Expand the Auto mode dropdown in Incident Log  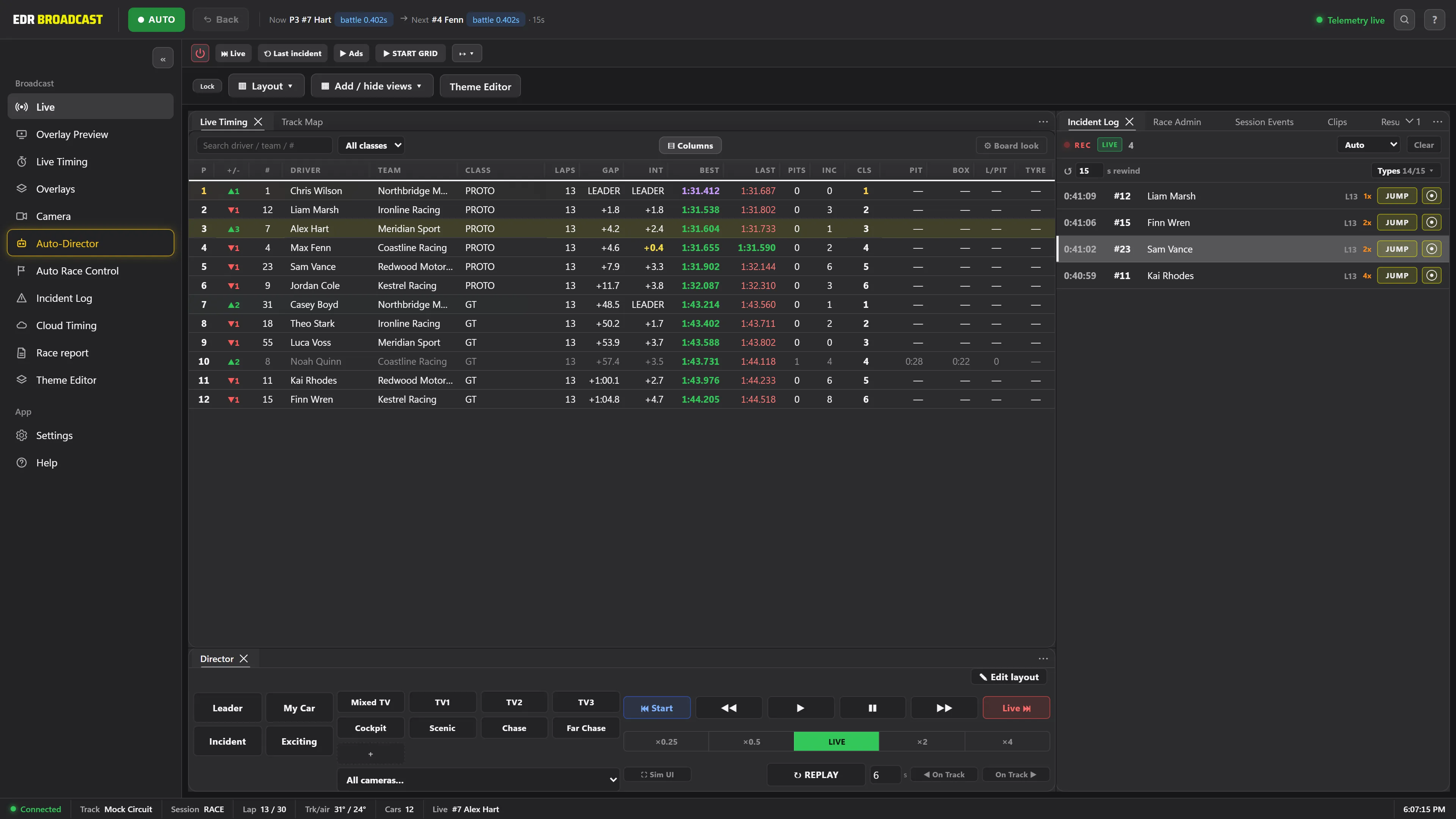click(x=1368, y=145)
